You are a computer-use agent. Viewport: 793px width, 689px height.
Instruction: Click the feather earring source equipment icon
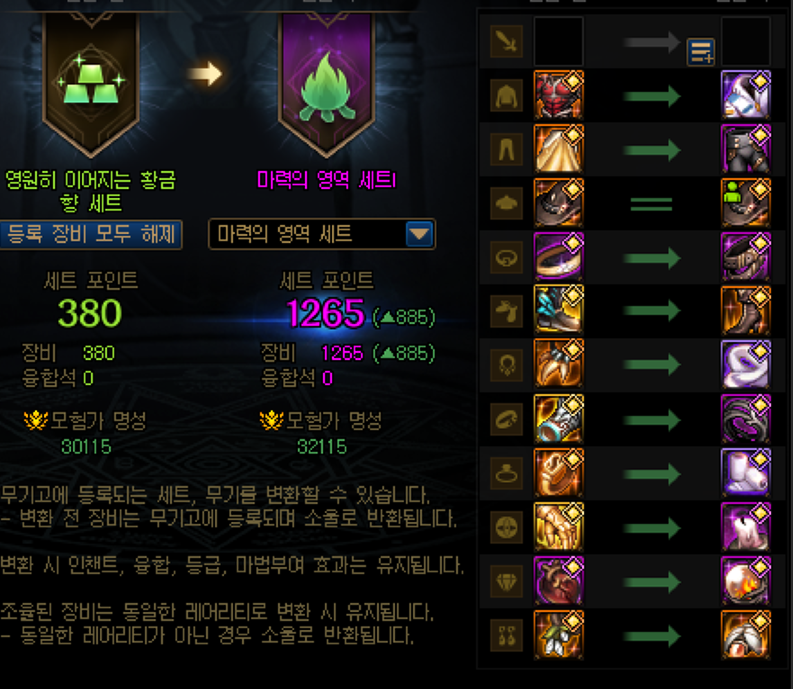tap(558, 635)
